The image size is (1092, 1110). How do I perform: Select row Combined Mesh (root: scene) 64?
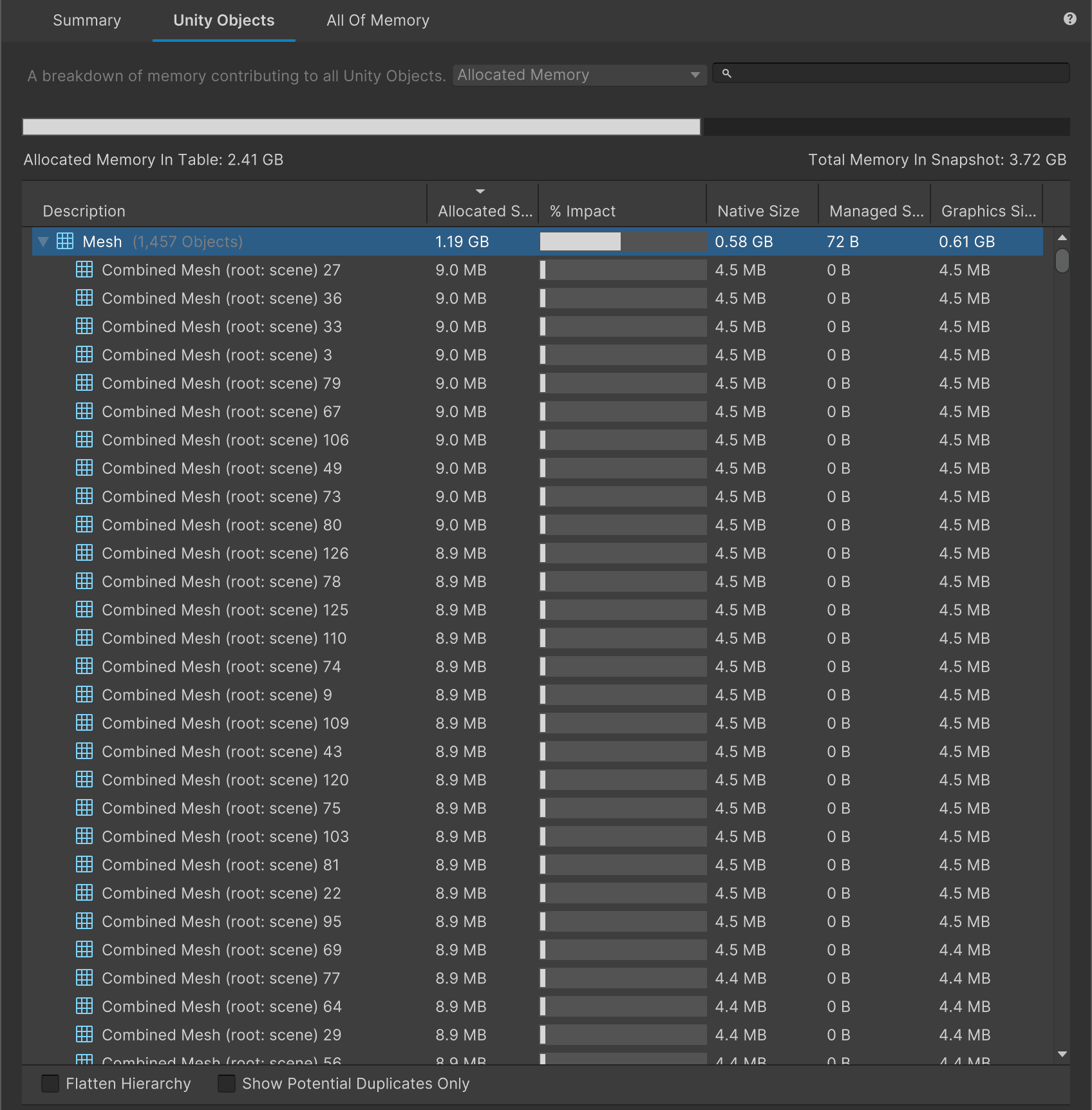(538, 1006)
